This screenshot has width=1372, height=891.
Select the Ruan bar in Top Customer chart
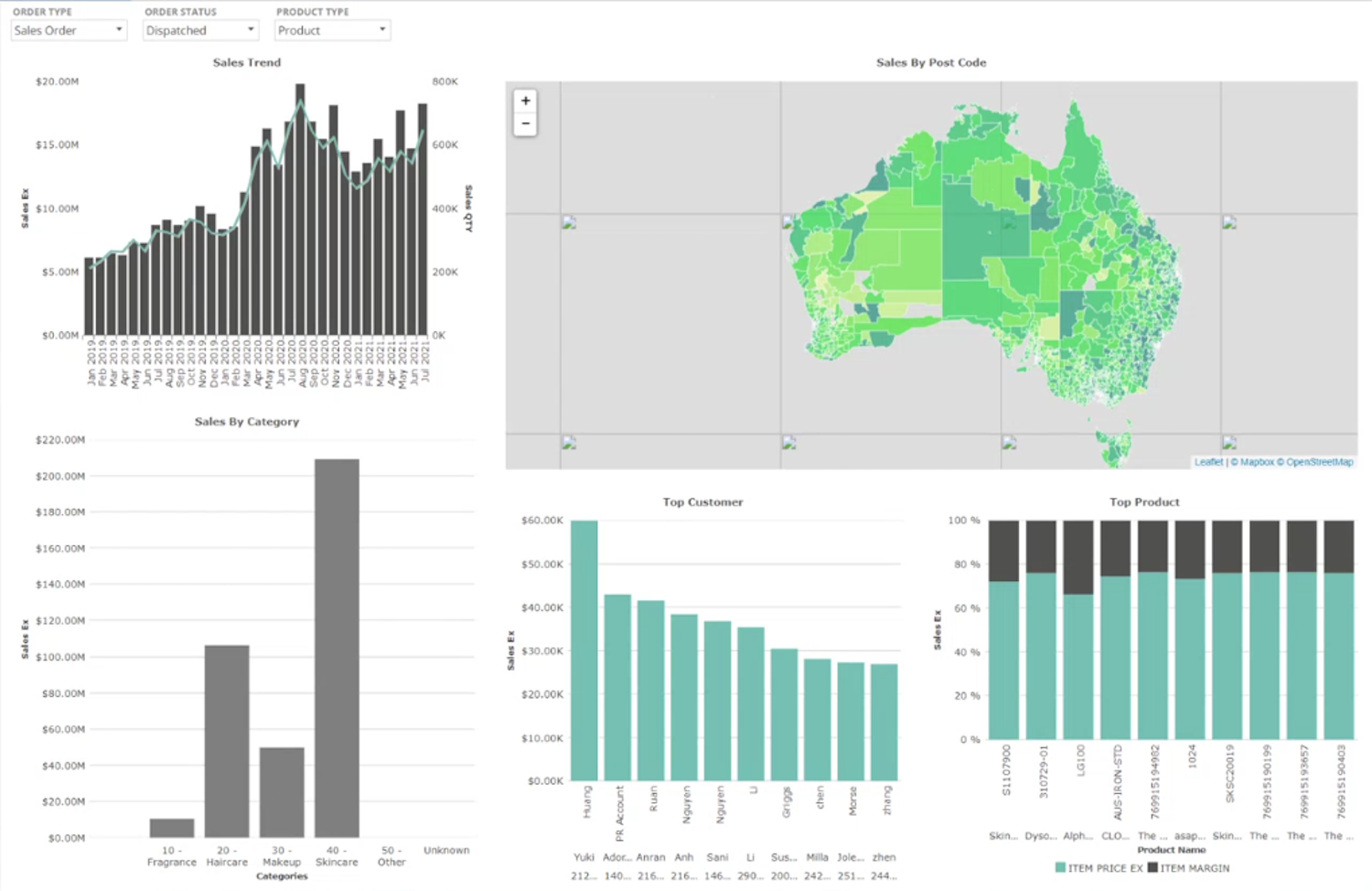click(650, 691)
